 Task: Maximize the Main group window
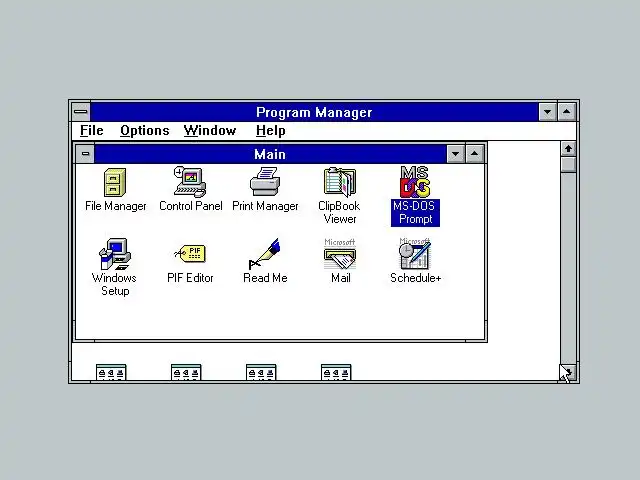475,154
